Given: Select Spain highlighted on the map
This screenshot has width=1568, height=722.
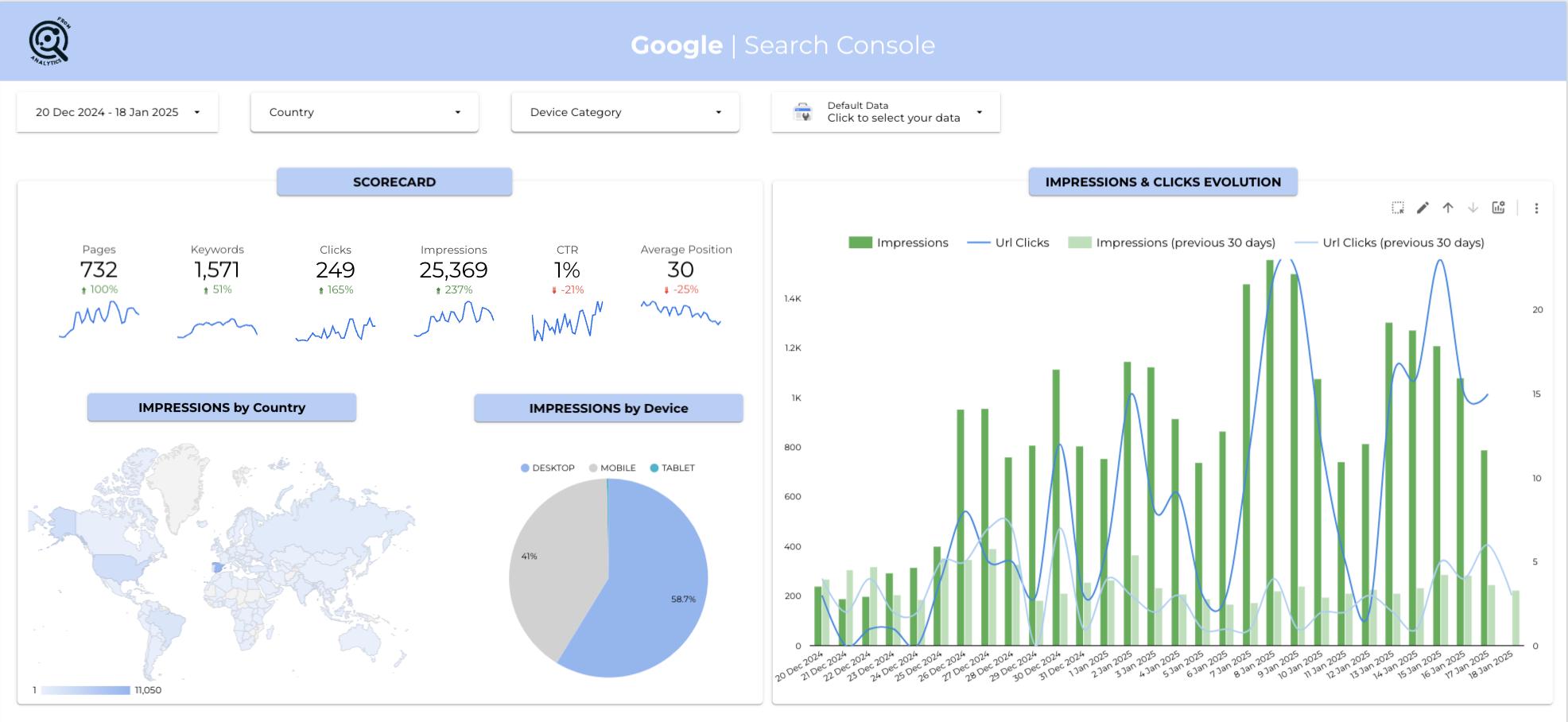Looking at the screenshot, I should tap(218, 568).
